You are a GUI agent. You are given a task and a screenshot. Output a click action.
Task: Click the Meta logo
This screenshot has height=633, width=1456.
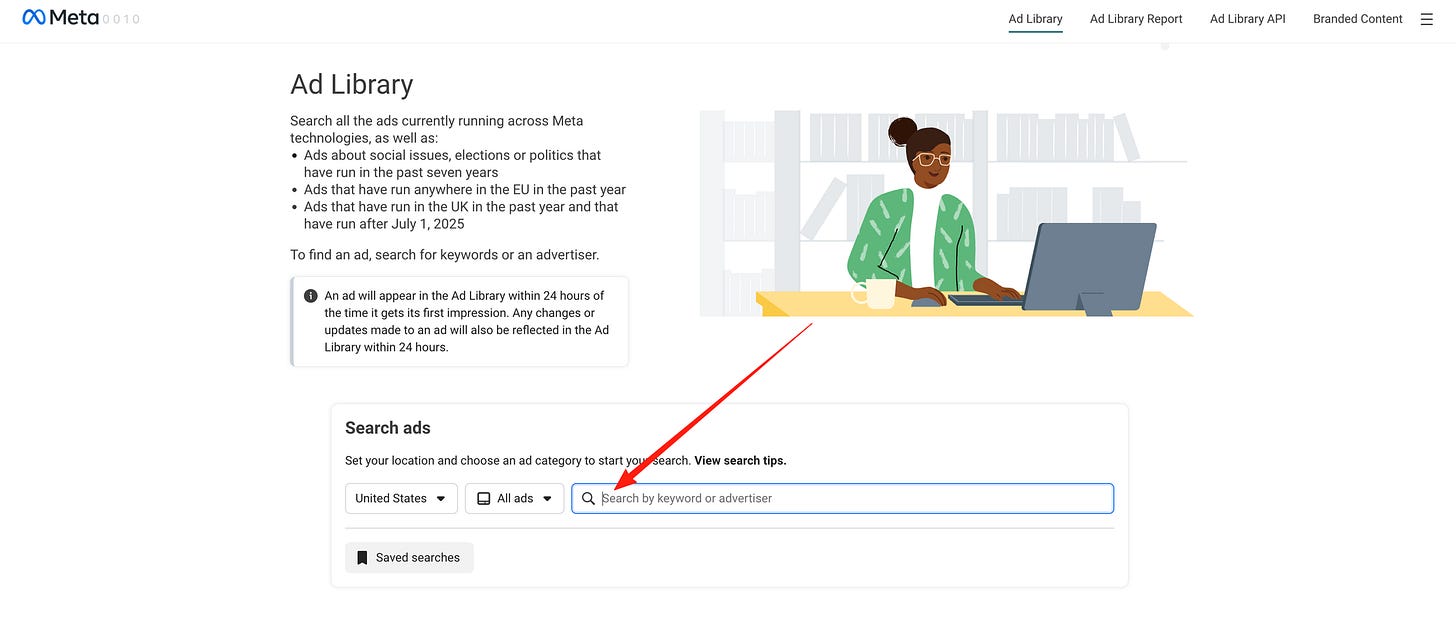[60, 18]
